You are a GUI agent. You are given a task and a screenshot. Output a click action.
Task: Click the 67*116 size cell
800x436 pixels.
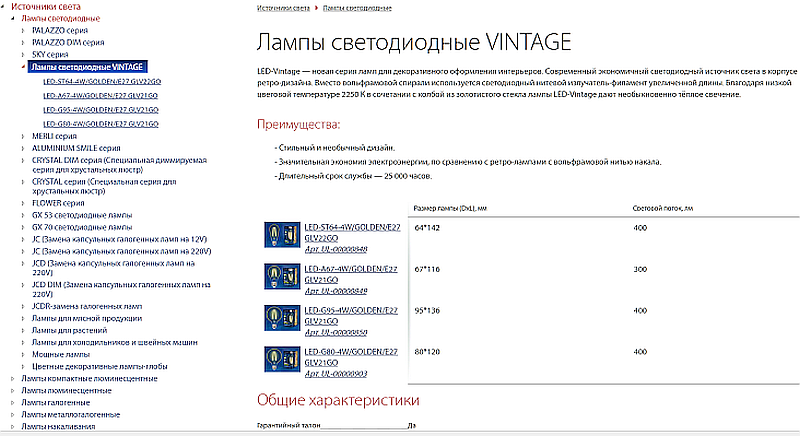click(427, 269)
